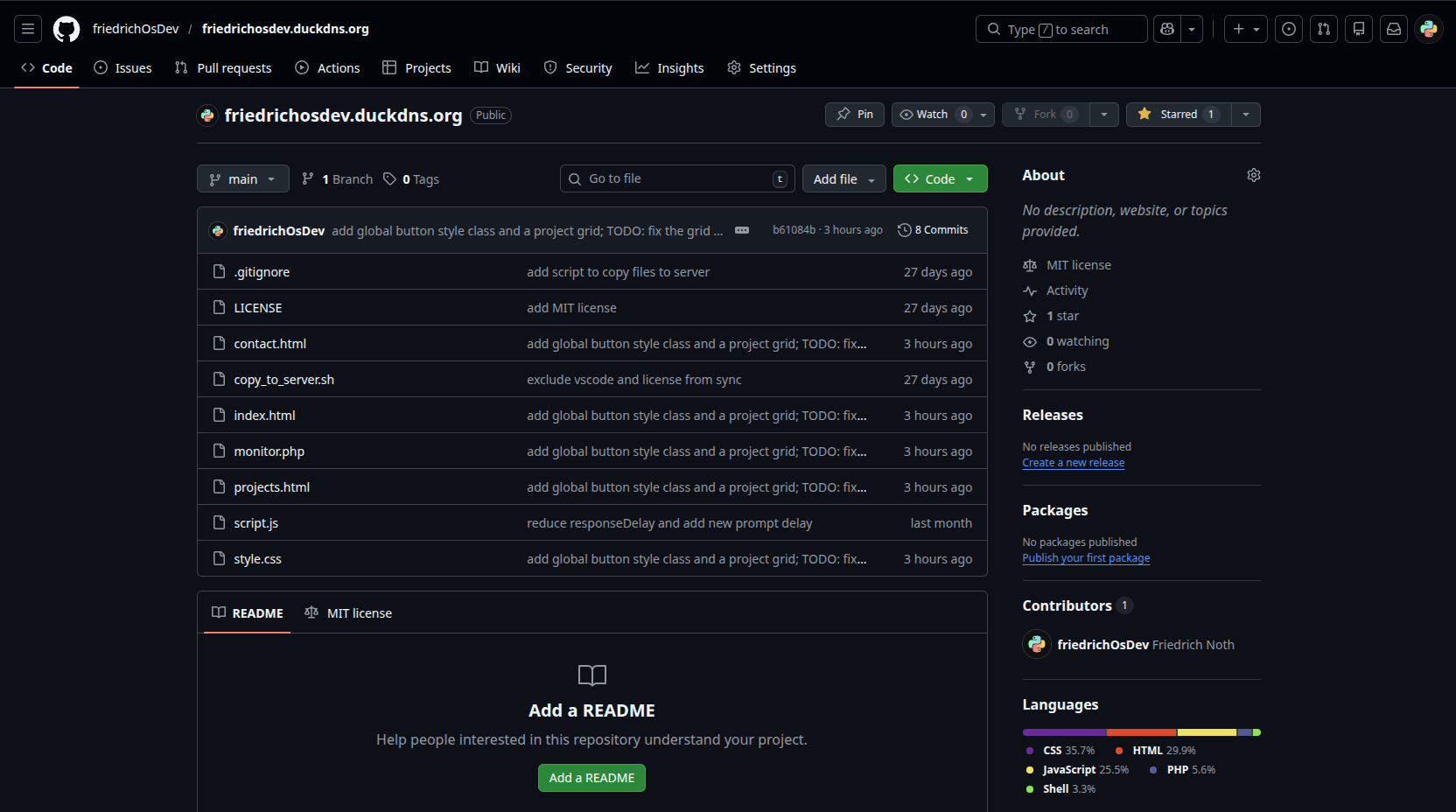
Task: Expand the Fork options dropdown arrow
Action: [x=1104, y=115]
